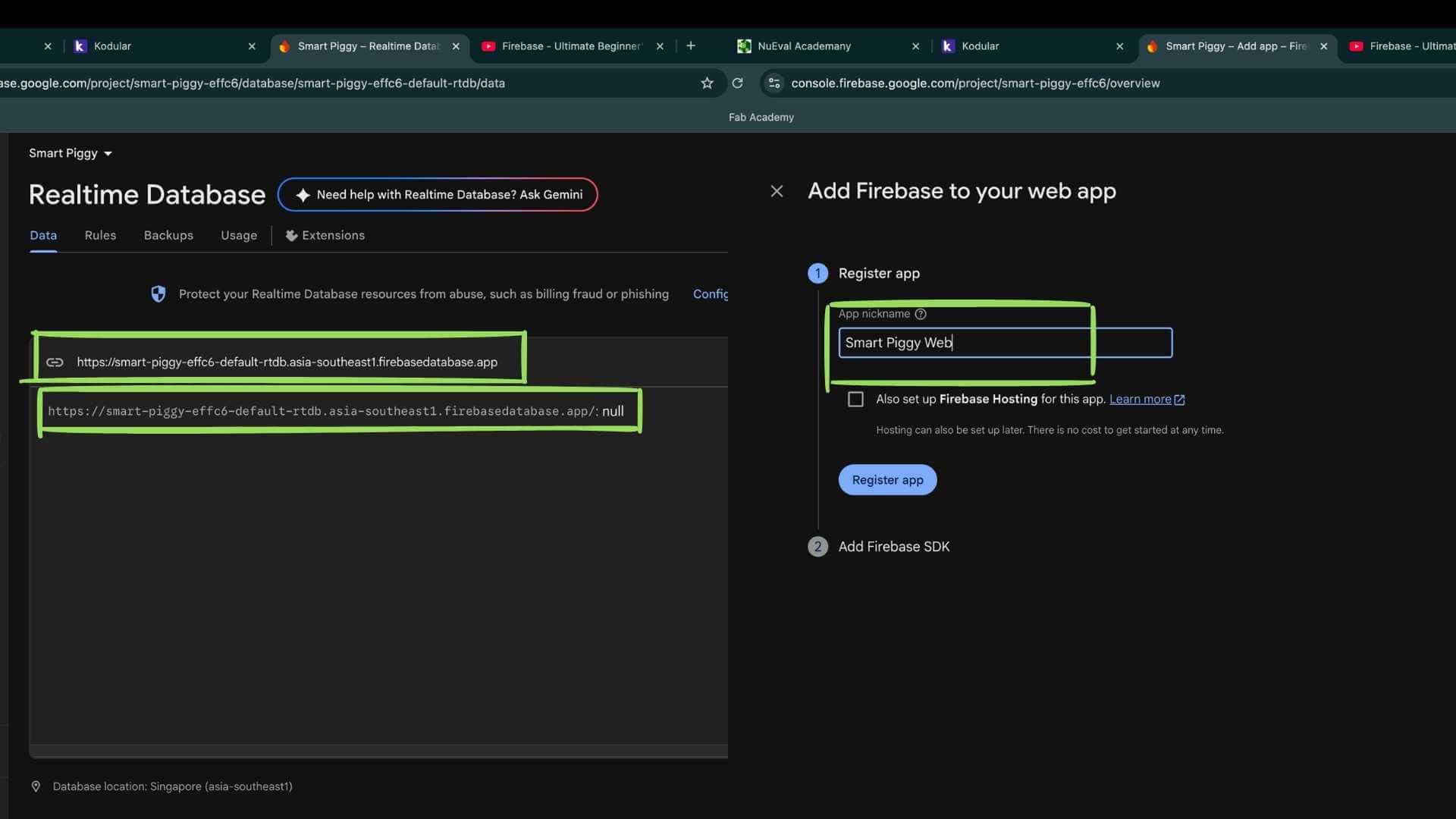
Task: Click the App nickname input field
Action: [x=1005, y=343]
